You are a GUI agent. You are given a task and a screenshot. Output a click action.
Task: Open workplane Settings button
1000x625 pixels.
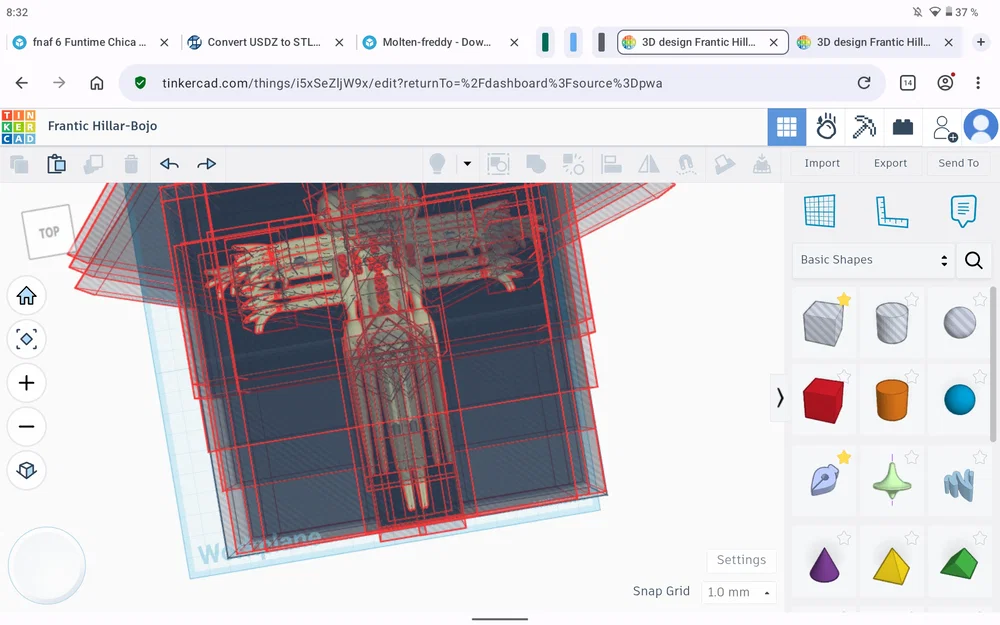click(741, 560)
